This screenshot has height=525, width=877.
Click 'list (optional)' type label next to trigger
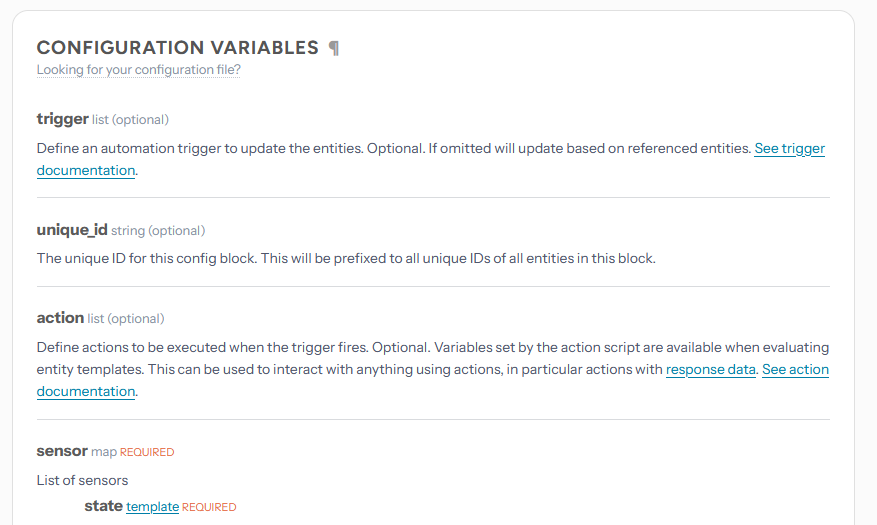[x=130, y=120]
